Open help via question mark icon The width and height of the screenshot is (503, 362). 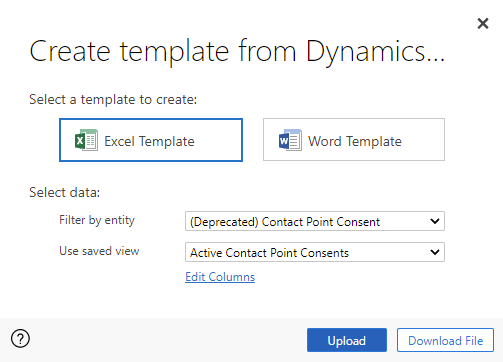click(x=20, y=339)
